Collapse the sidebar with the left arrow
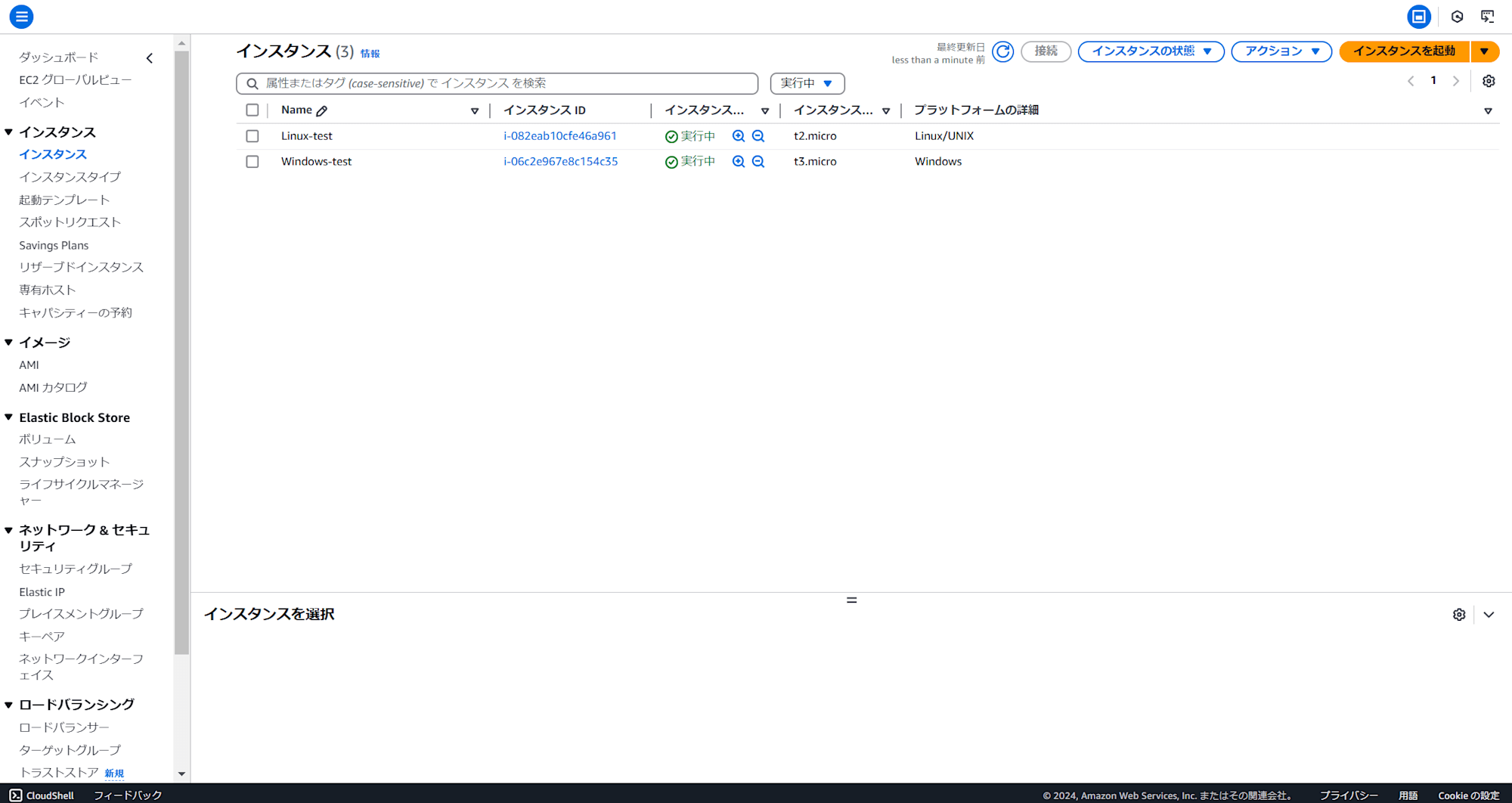Viewport: 1512px width, 803px height. [x=150, y=57]
